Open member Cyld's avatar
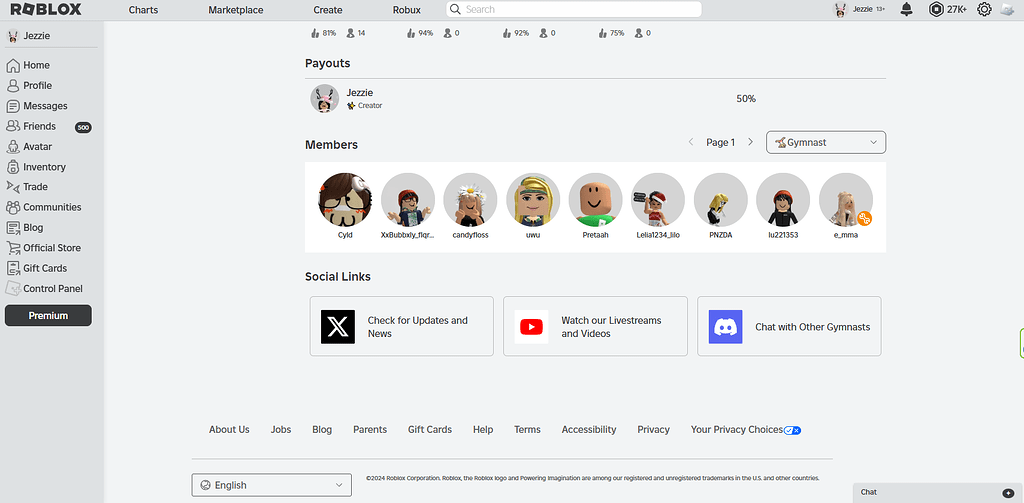1024x503 pixels. tap(345, 199)
